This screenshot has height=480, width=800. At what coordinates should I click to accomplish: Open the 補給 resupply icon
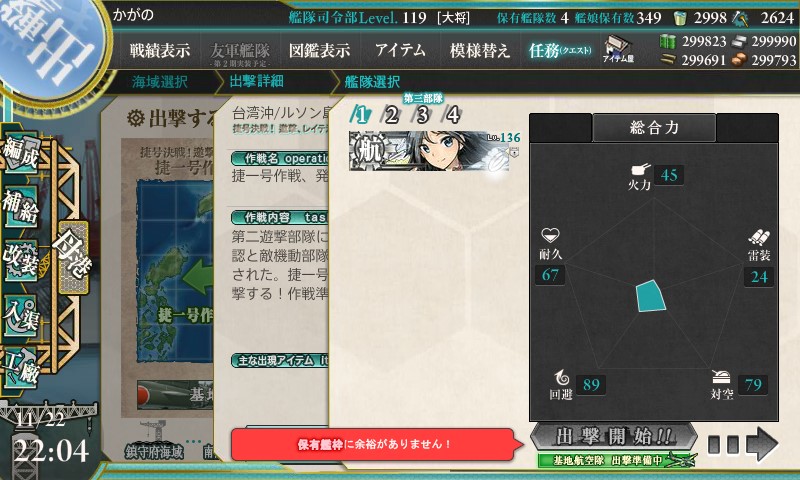coord(20,207)
